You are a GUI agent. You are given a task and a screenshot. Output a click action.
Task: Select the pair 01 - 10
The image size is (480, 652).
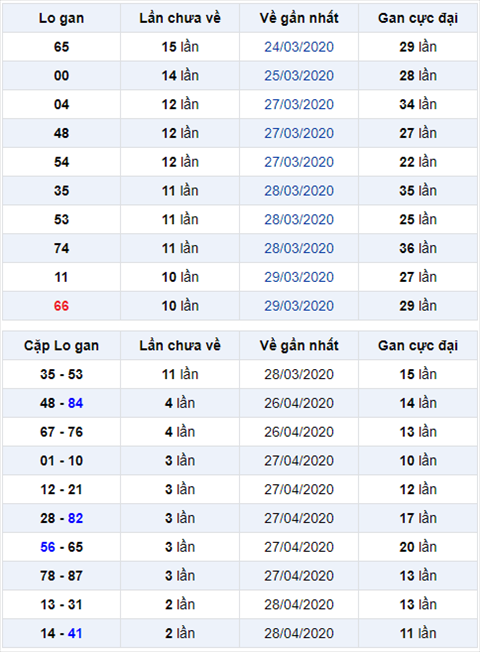61,461
